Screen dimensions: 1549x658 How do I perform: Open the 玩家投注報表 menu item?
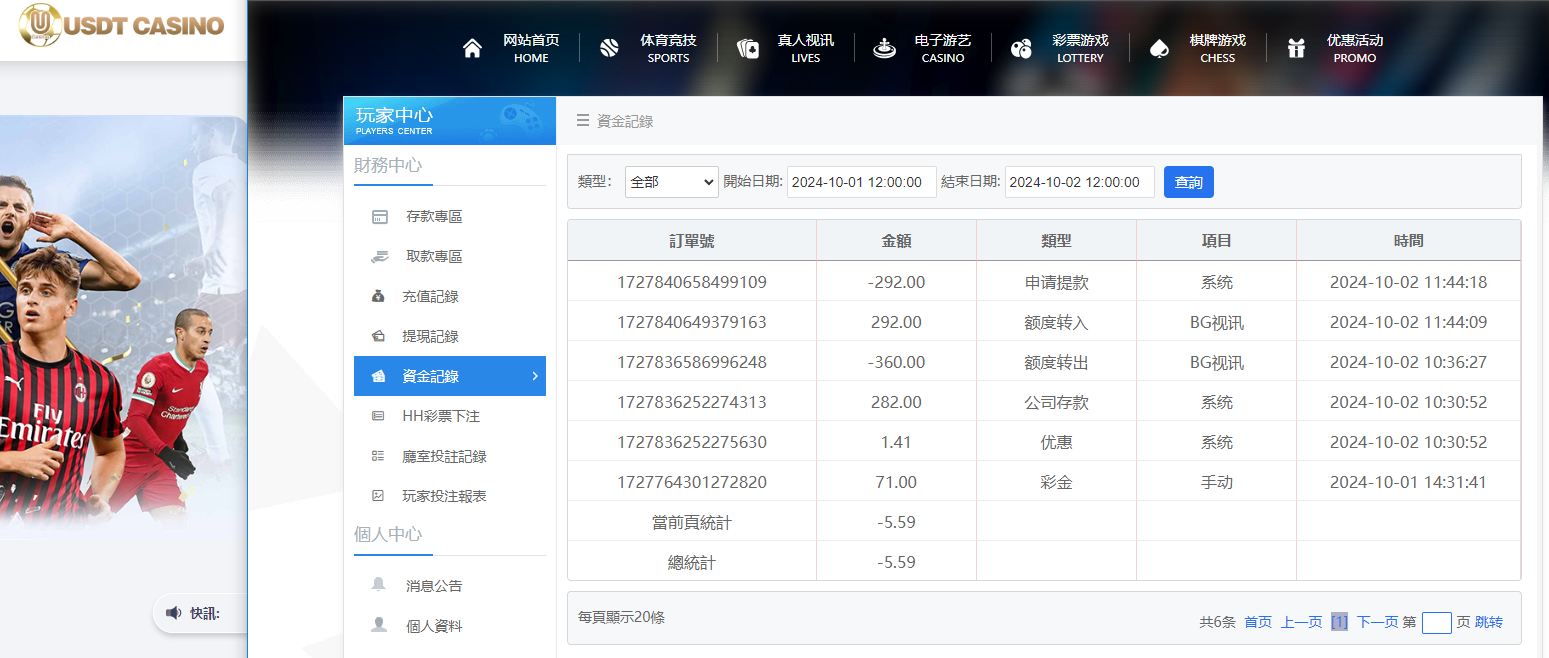(x=443, y=495)
